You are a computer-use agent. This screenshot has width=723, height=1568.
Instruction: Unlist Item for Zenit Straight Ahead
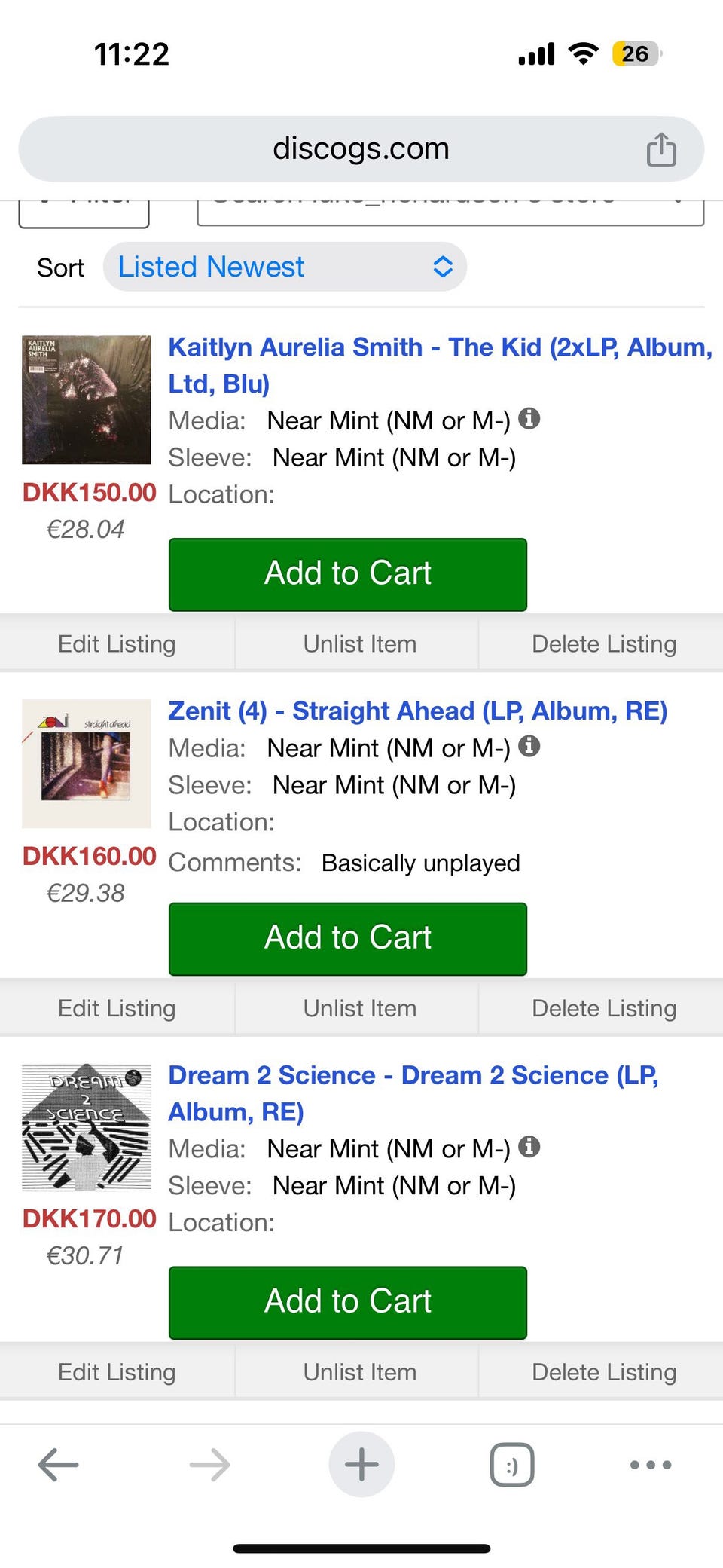[x=359, y=1008]
